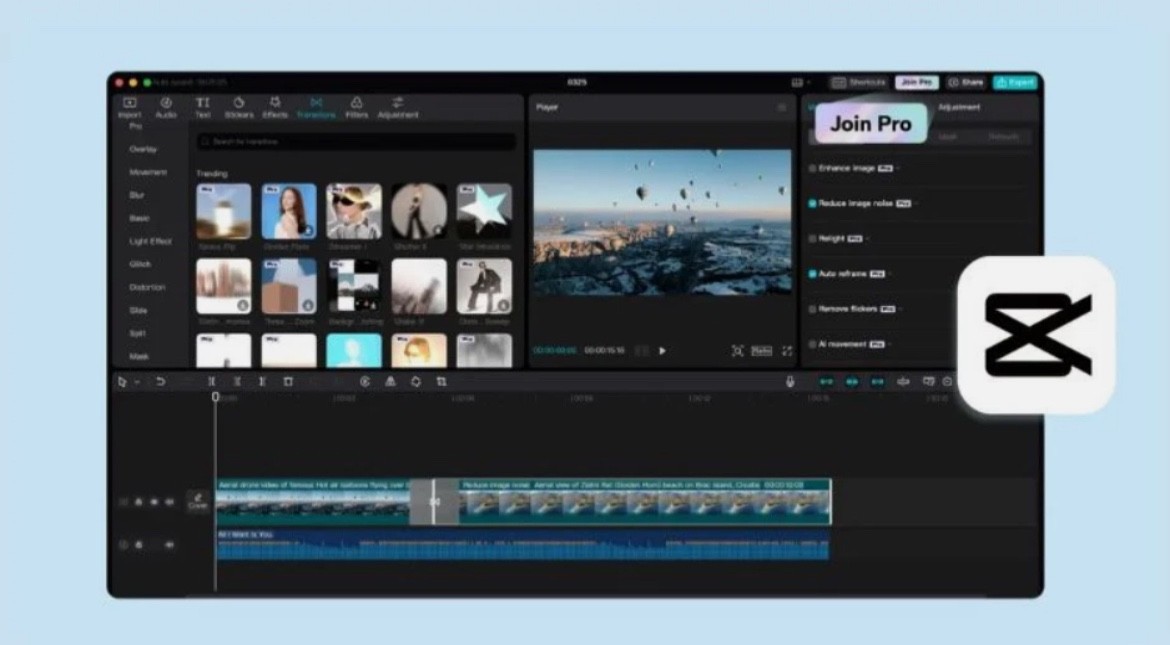Open the Filters tab
1170x645 pixels.
tap(357, 108)
